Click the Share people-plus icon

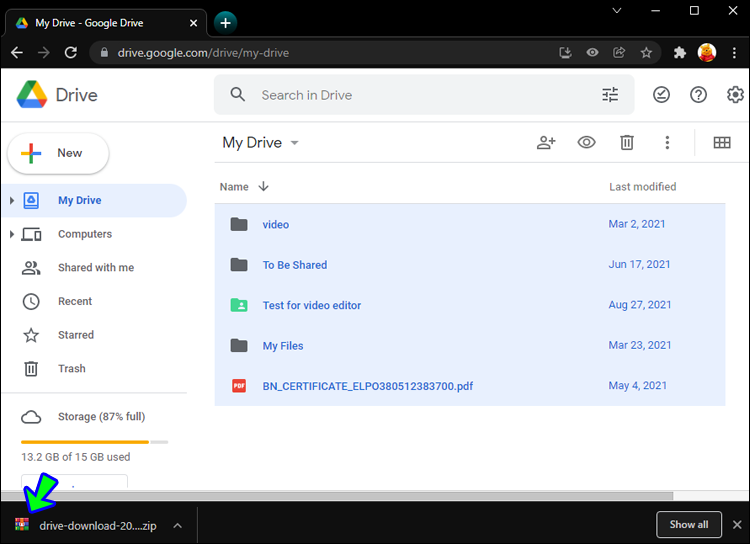[546, 143]
